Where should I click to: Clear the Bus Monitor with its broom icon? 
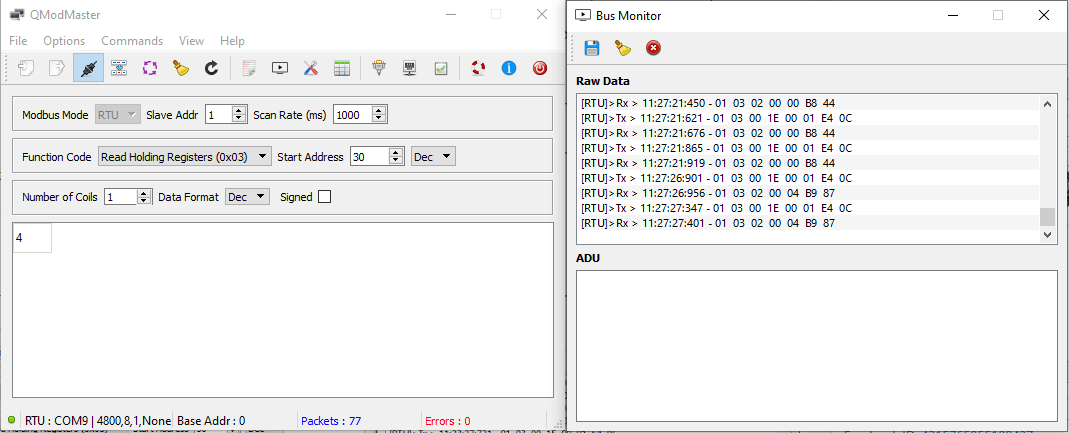click(x=622, y=48)
